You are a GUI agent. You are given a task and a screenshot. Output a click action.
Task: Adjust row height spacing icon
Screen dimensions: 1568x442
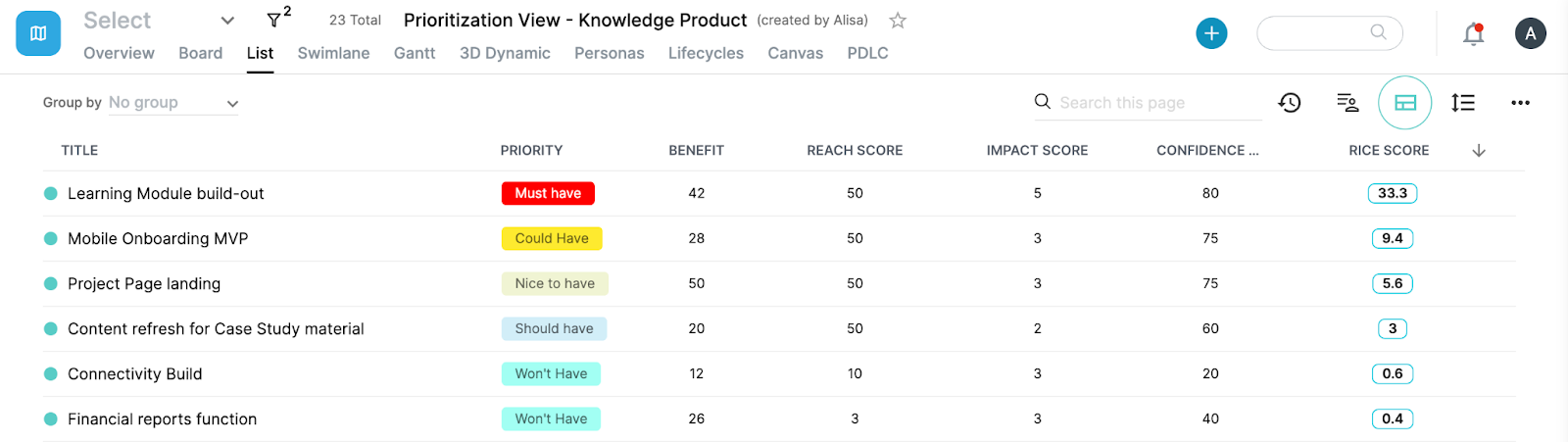pos(1463,103)
